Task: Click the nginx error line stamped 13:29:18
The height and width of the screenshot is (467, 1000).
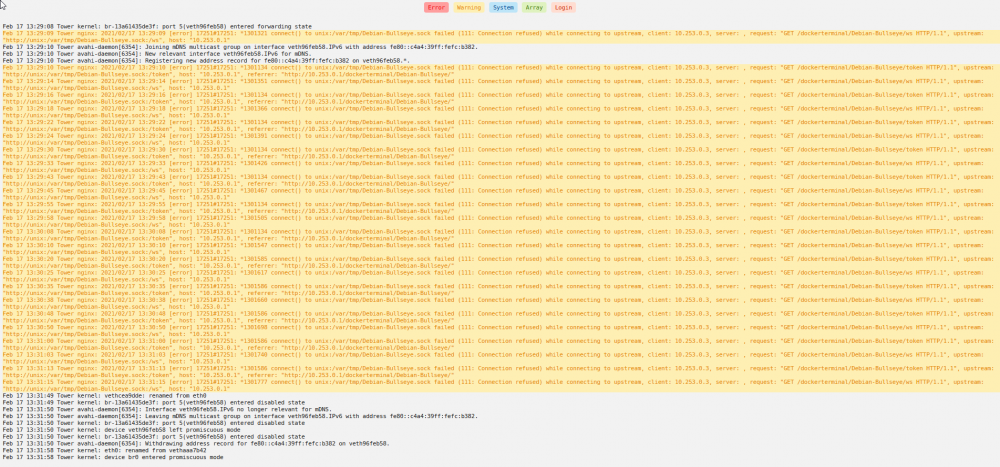Action: 500,112
